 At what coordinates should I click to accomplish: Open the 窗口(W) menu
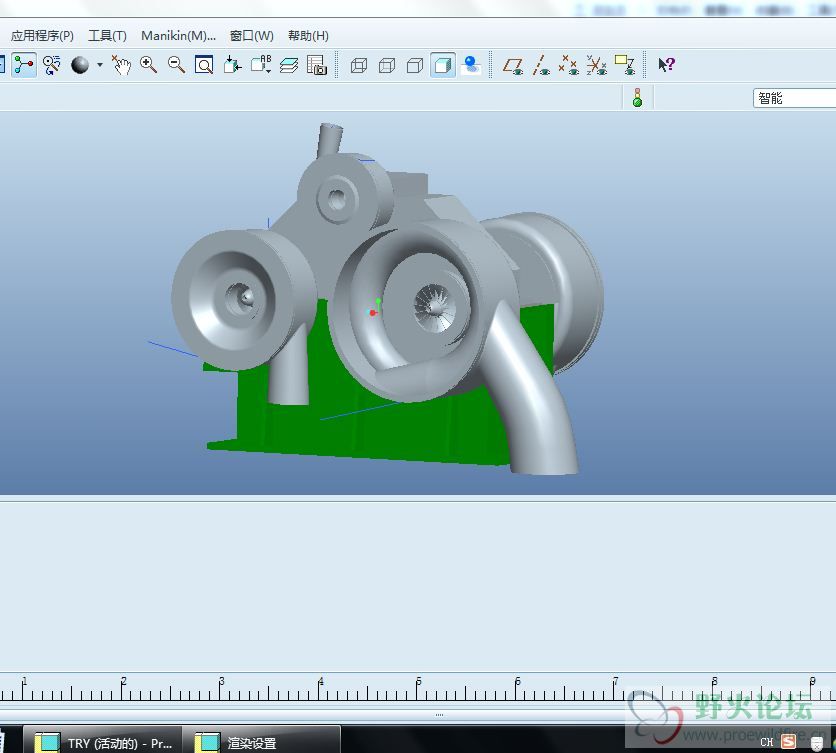coord(252,36)
